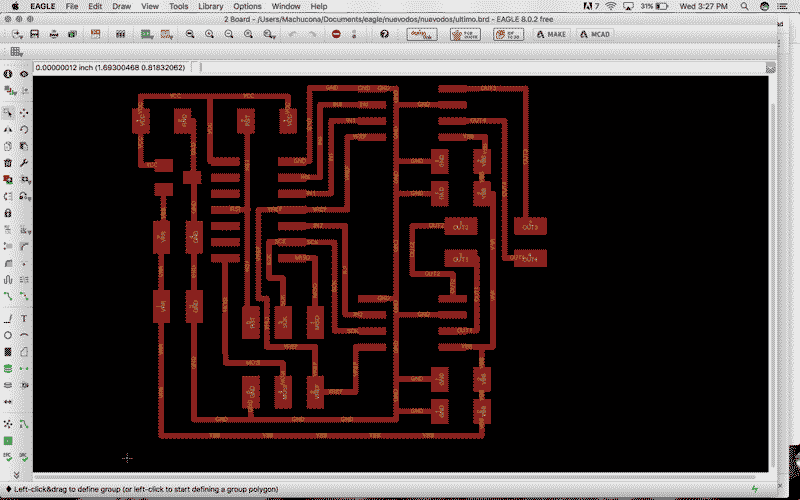Select the Meander tool

(x=8, y=280)
